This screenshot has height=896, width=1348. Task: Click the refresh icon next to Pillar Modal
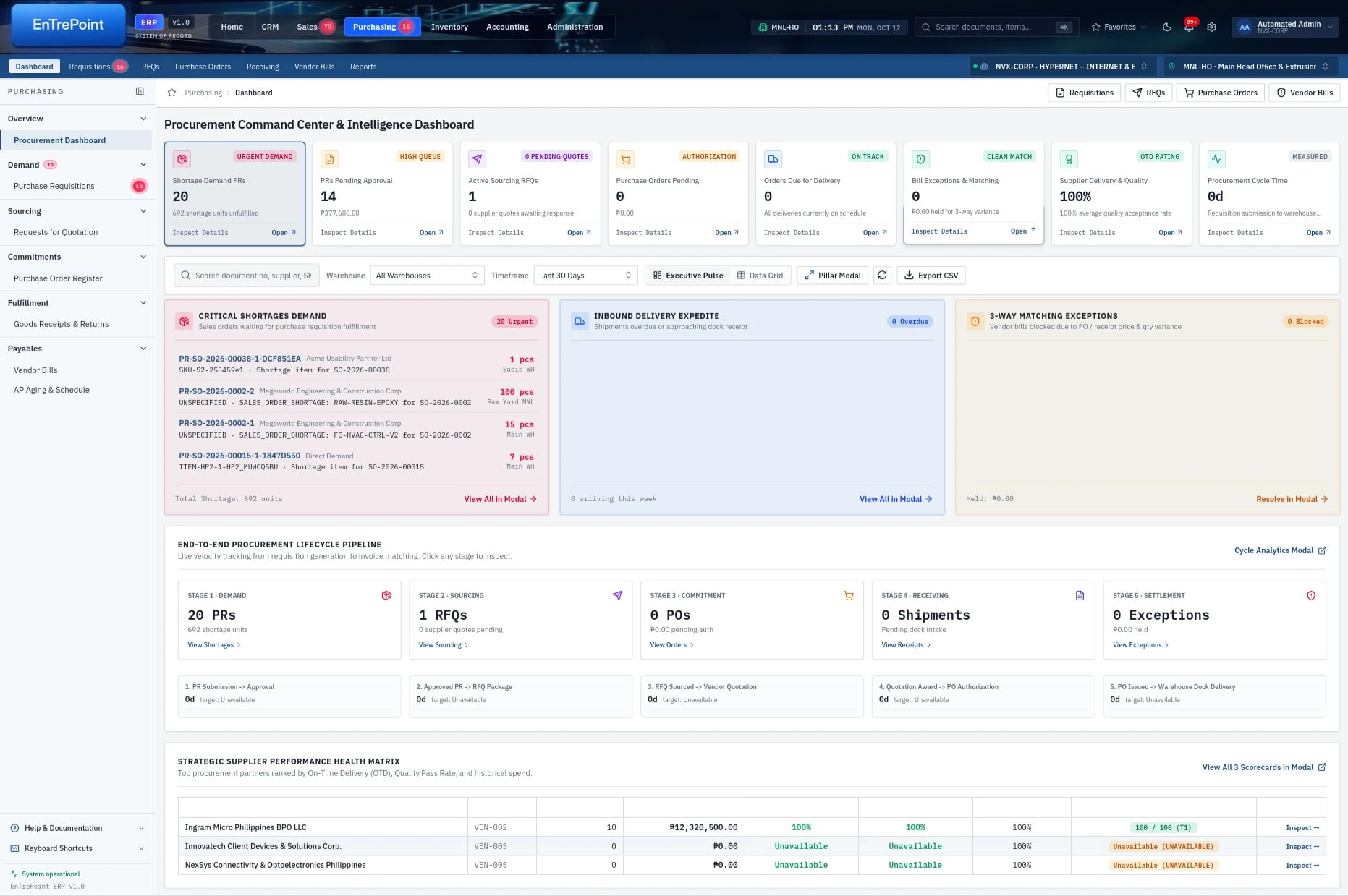pos(882,275)
